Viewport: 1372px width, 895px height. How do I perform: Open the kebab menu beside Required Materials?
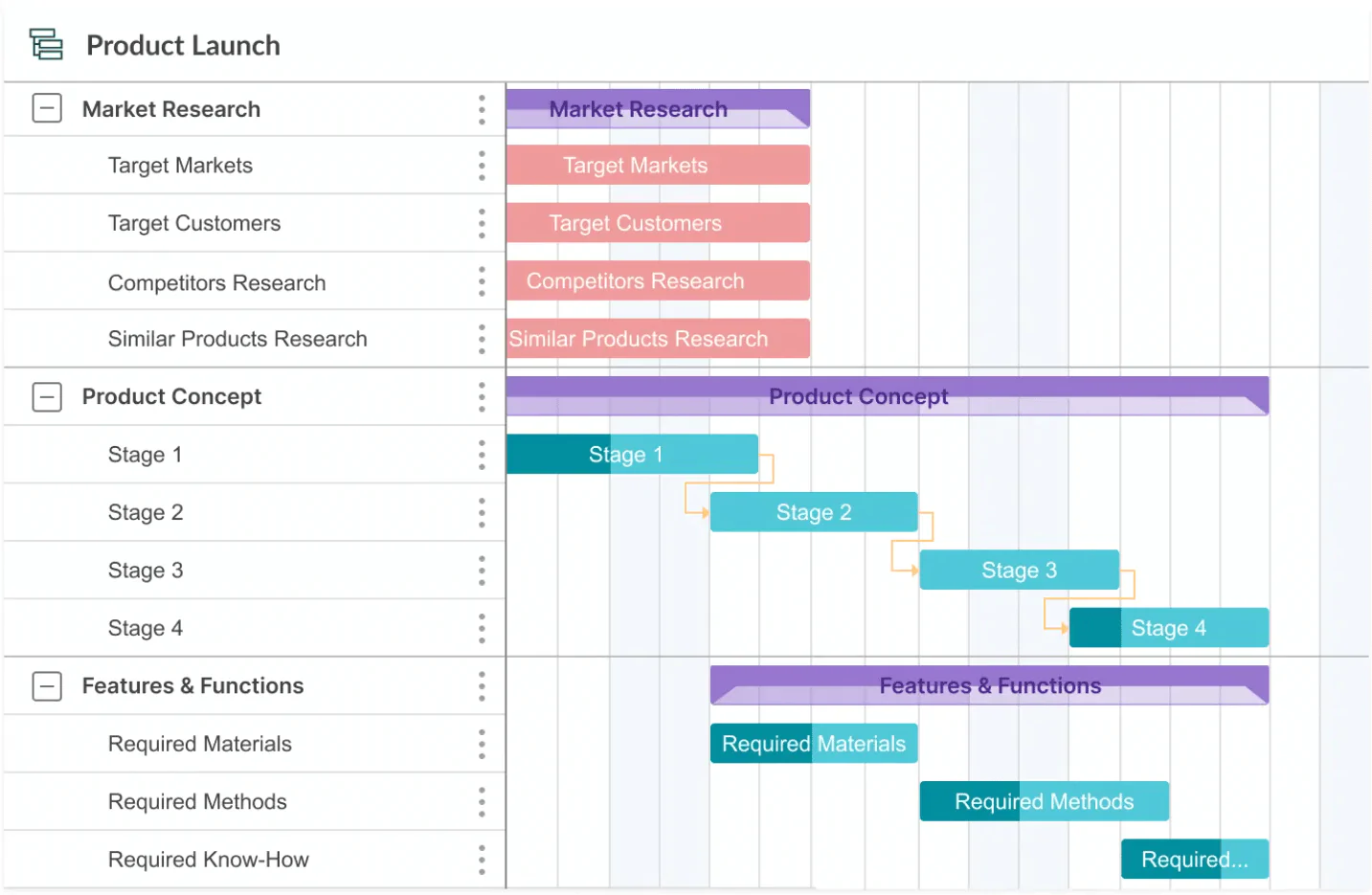(482, 744)
